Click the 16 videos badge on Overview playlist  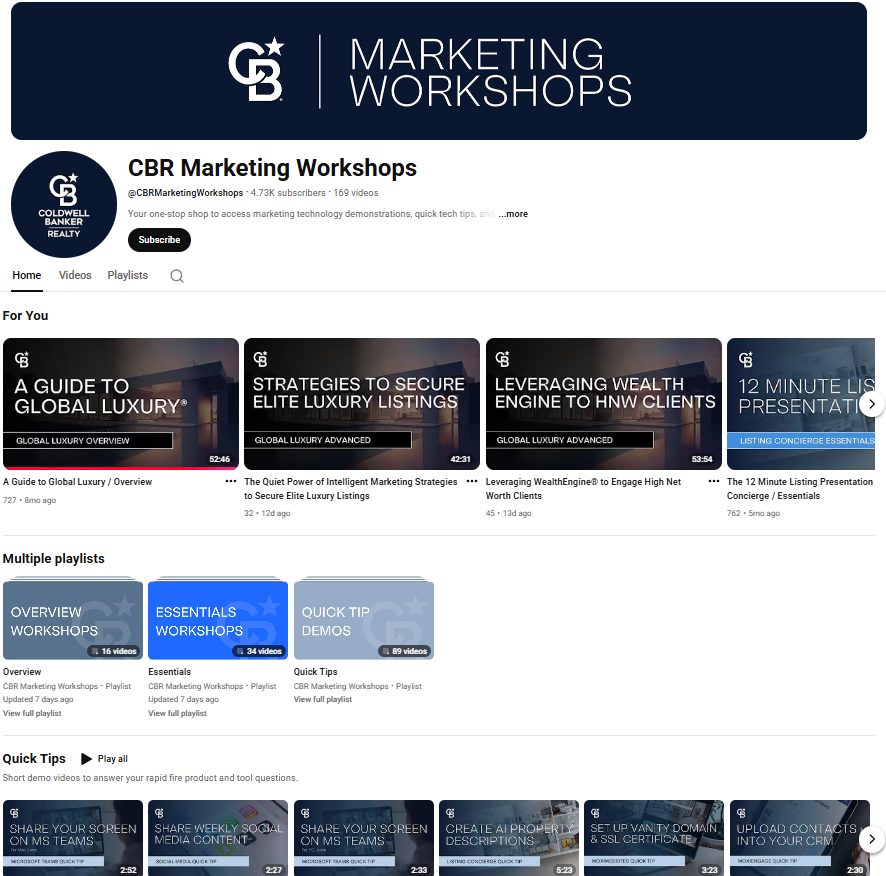pyautogui.click(x=114, y=651)
